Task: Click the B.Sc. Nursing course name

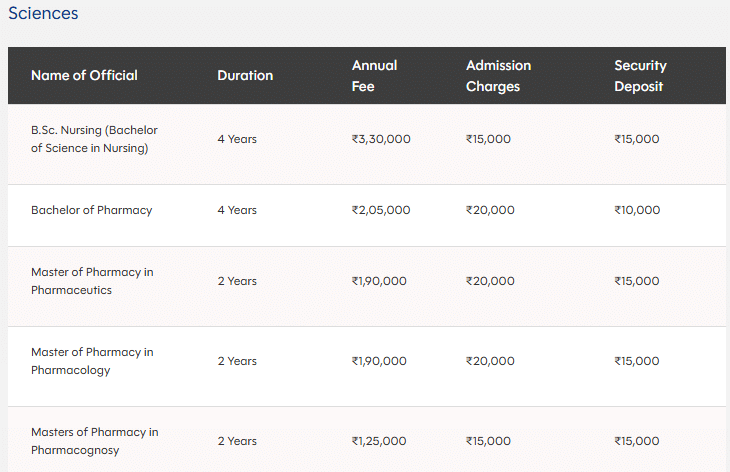Action: point(94,139)
